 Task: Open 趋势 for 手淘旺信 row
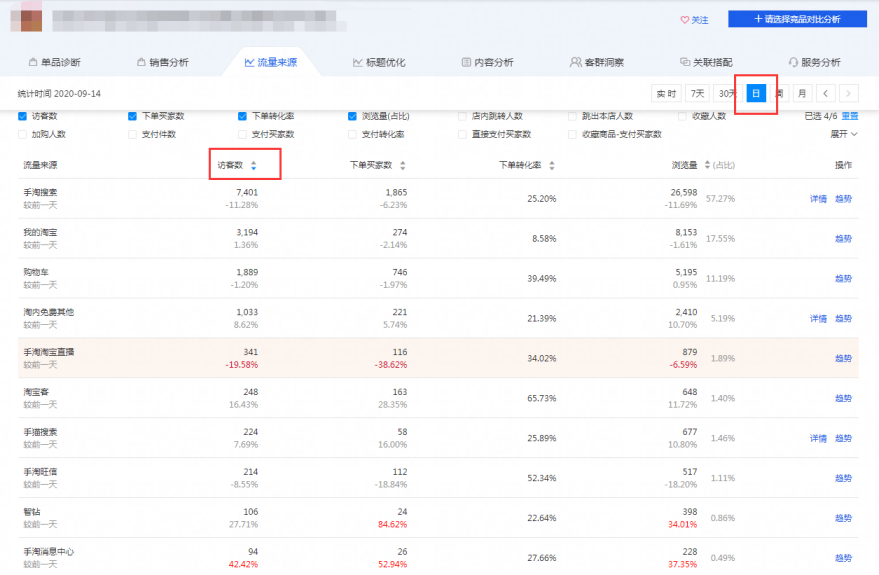point(843,478)
